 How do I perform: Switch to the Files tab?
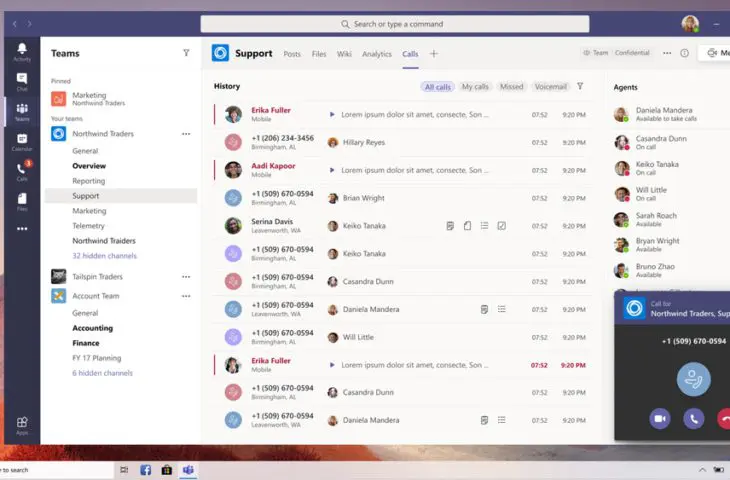click(319, 54)
